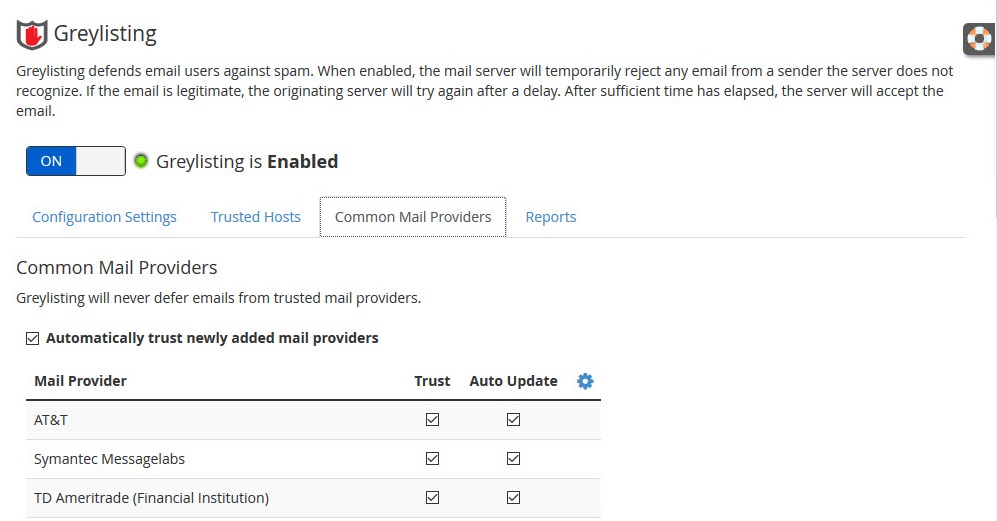This screenshot has height=521, width=997.
Task: Open the Trusted Hosts tab
Action: [x=256, y=217]
